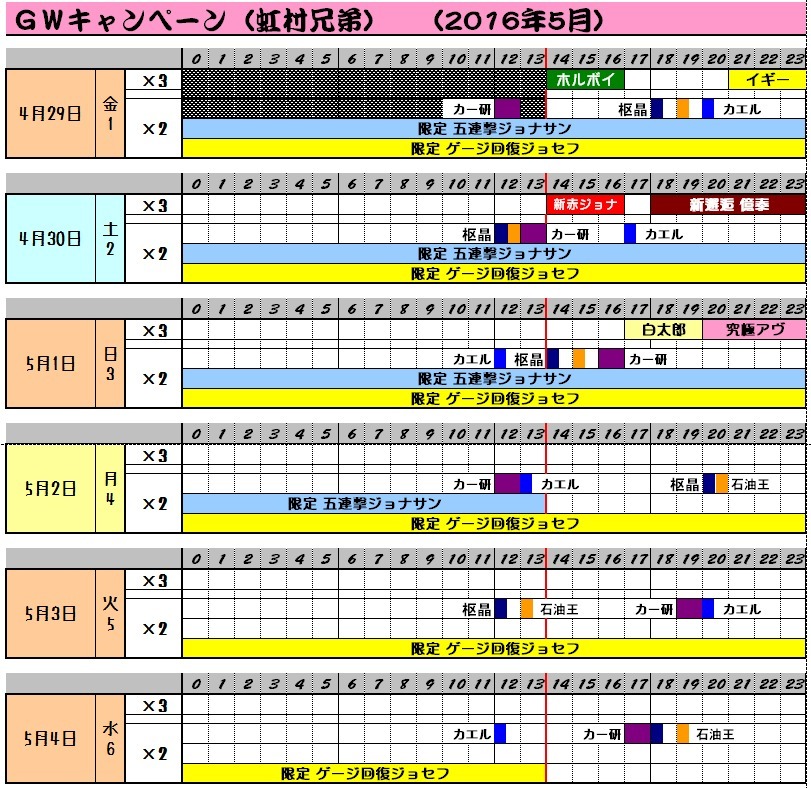
Task: Click the purple block beside カー研 on 4月29日
Action: [x=507, y=109]
